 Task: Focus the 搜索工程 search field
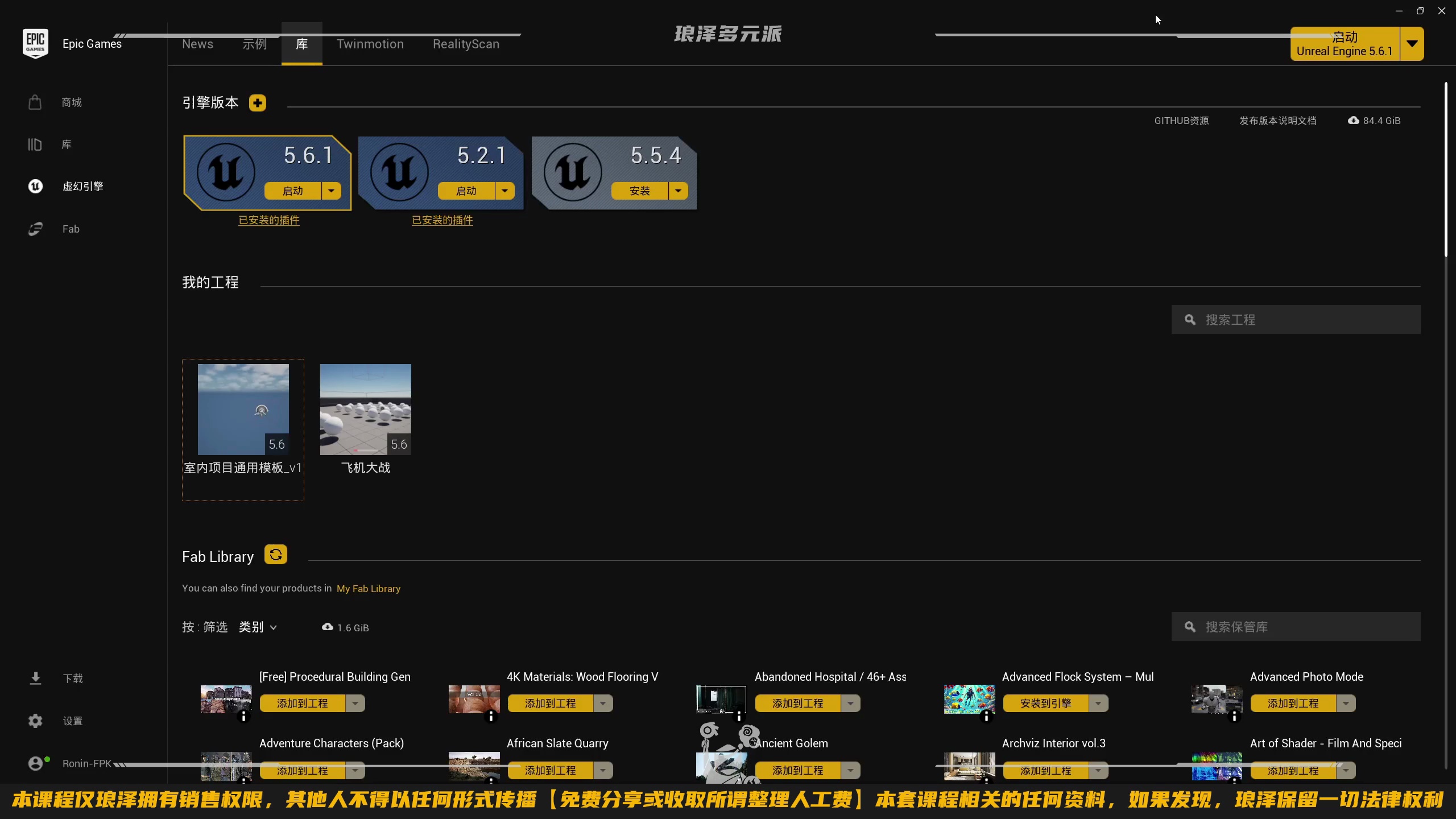click(x=1296, y=320)
